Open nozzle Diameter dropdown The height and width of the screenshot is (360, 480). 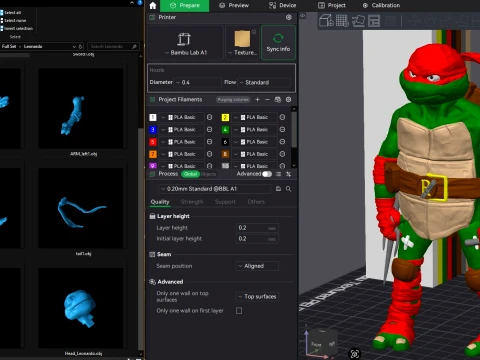198,82
